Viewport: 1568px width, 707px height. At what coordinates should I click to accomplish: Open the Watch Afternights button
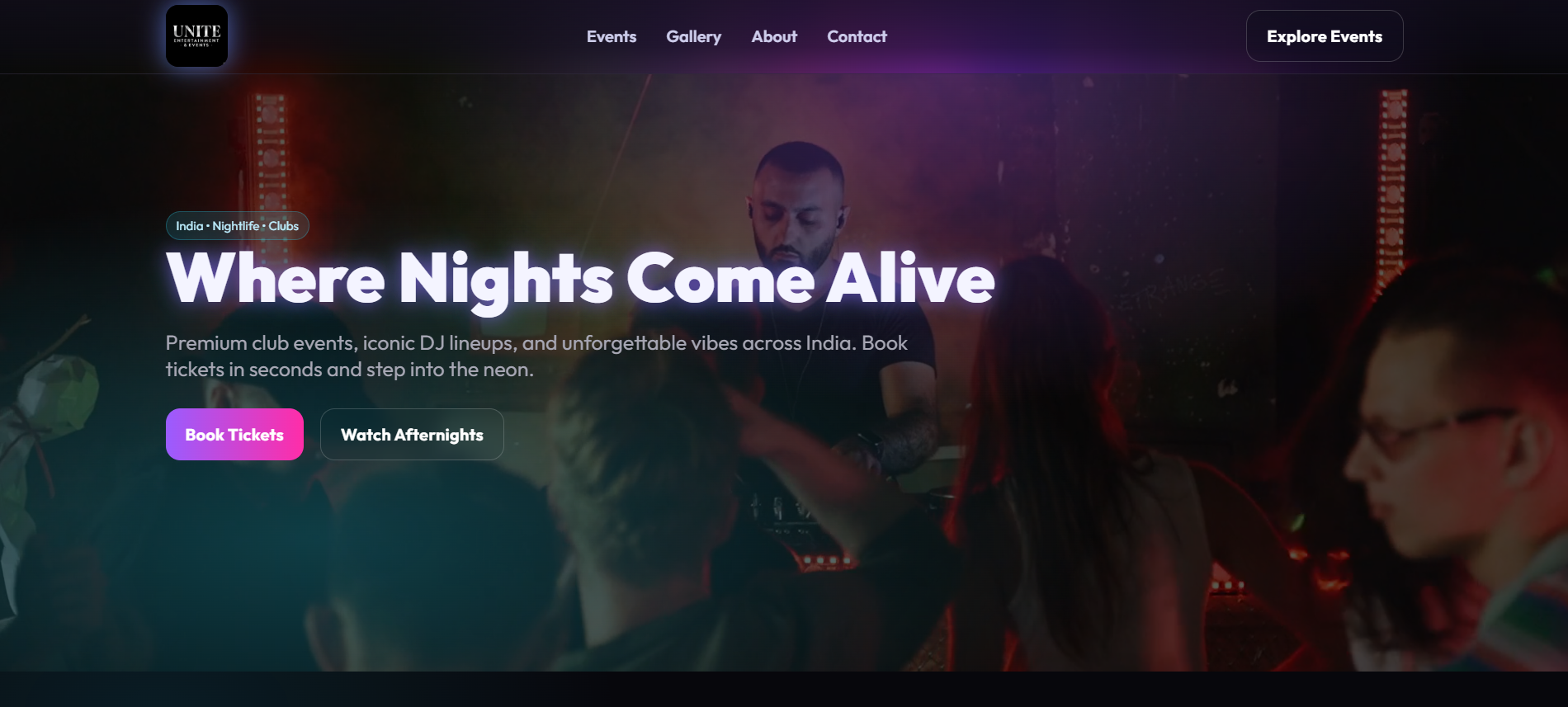point(412,435)
